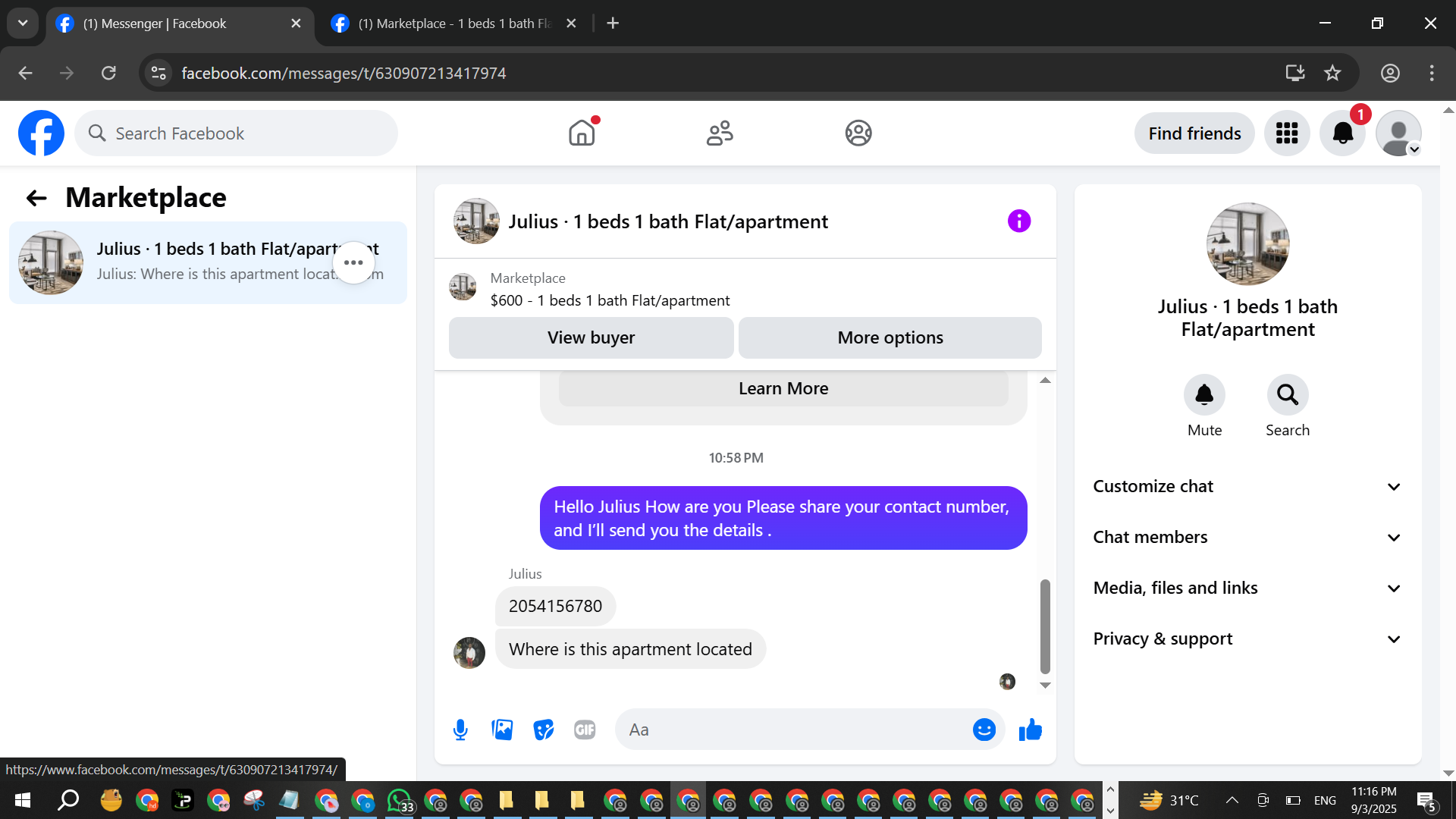The image size is (1456, 819).
Task: Click the Find friends button
Action: (x=1194, y=133)
